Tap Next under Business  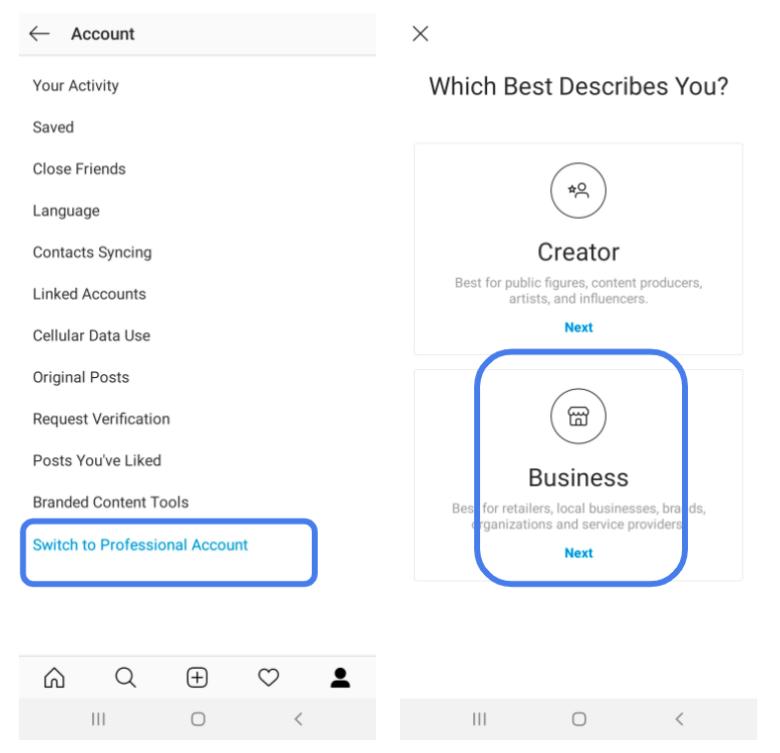[x=579, y=553]
